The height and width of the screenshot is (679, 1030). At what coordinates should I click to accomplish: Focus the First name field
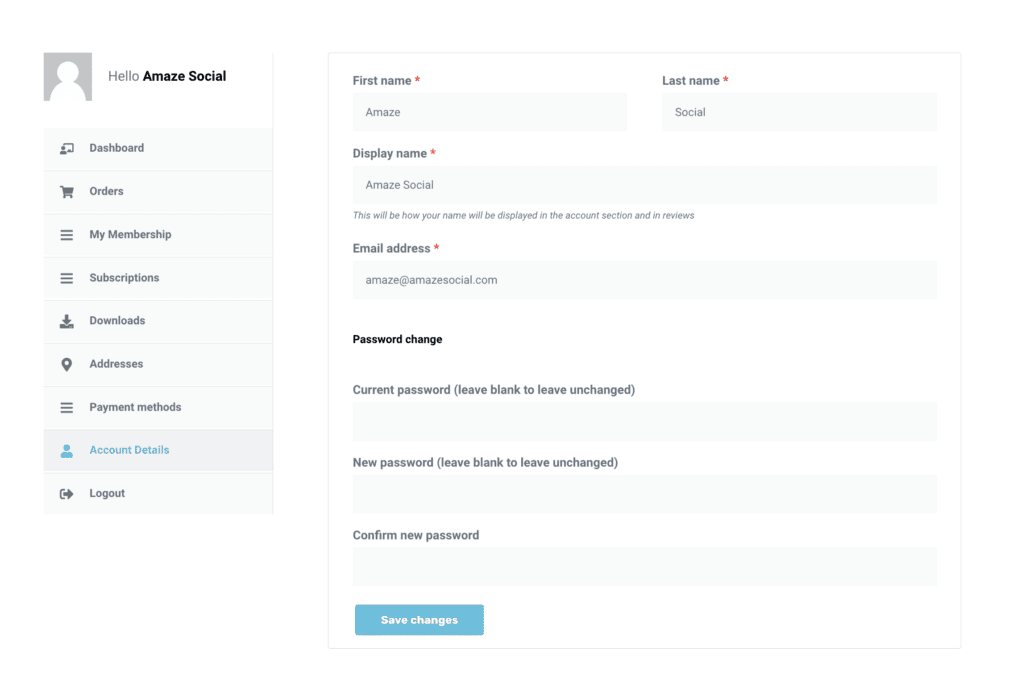(x=490, y=112)
